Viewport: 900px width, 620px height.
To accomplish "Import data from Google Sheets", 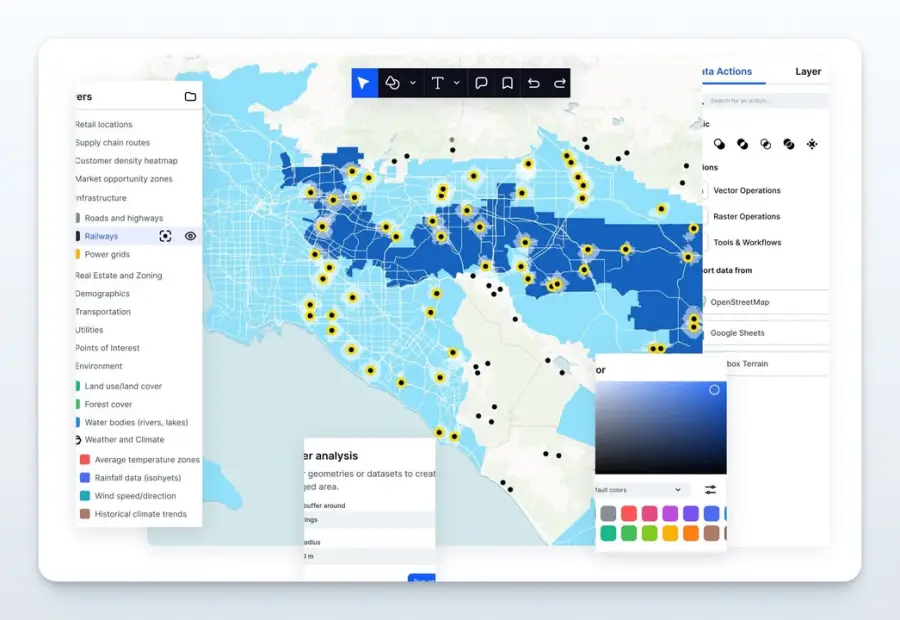I will (x=766, y=333).
